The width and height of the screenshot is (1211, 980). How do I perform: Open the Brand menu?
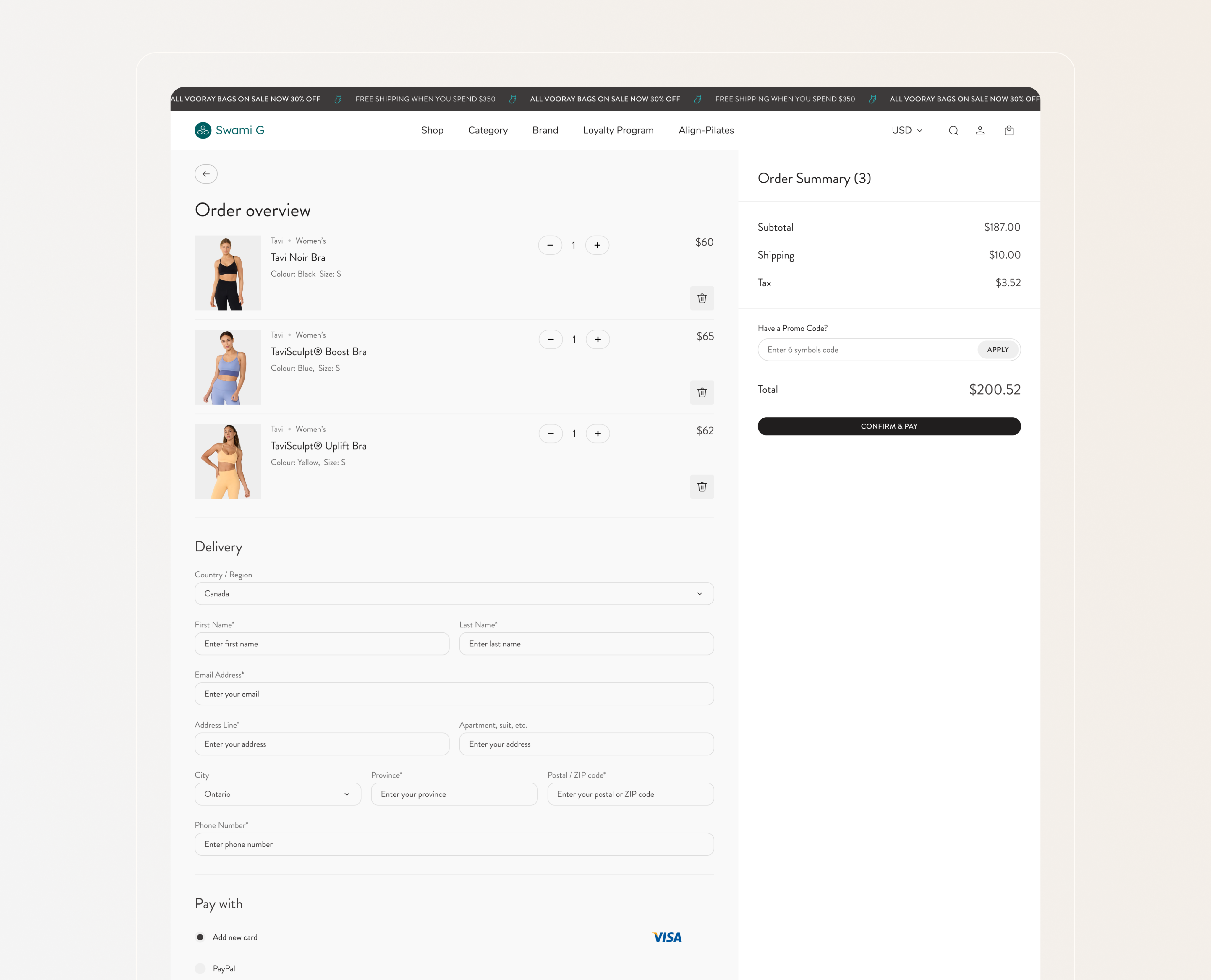coord(545,130)
